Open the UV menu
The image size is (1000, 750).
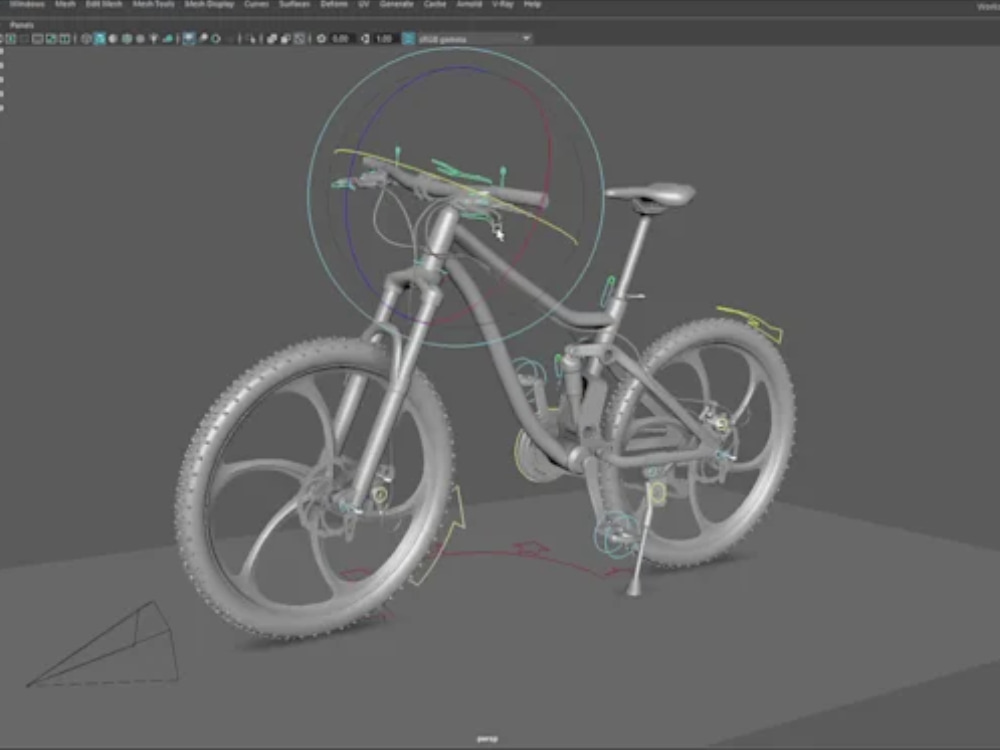(364, 4)
